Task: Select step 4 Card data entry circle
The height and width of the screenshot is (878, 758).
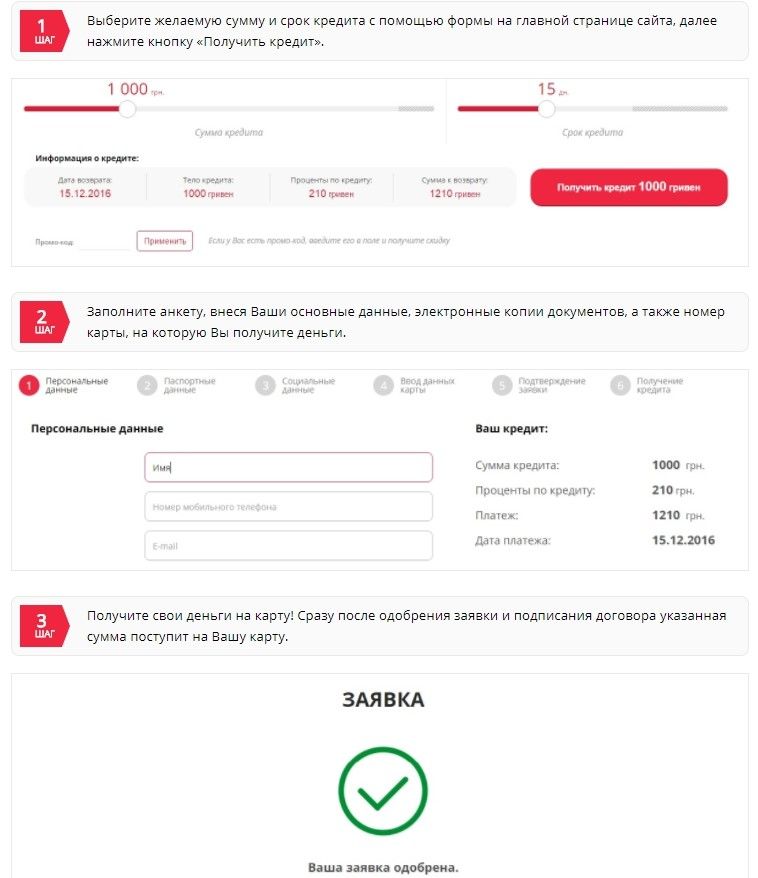Action: 383,385
